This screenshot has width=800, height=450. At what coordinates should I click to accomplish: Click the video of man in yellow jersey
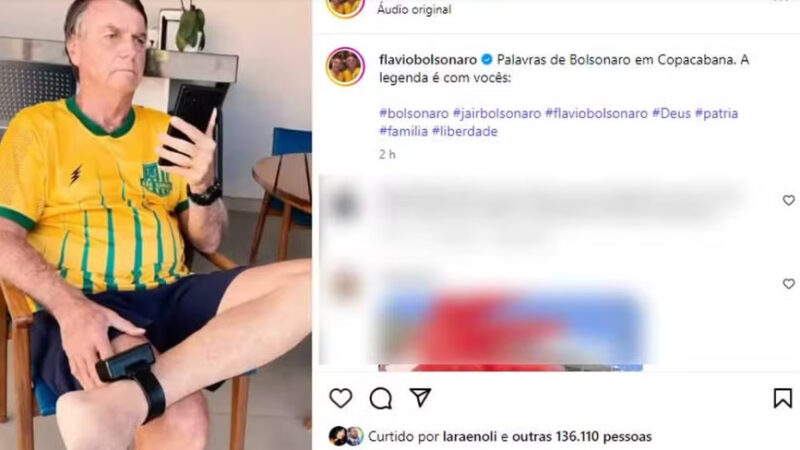(x=156, y=225)
